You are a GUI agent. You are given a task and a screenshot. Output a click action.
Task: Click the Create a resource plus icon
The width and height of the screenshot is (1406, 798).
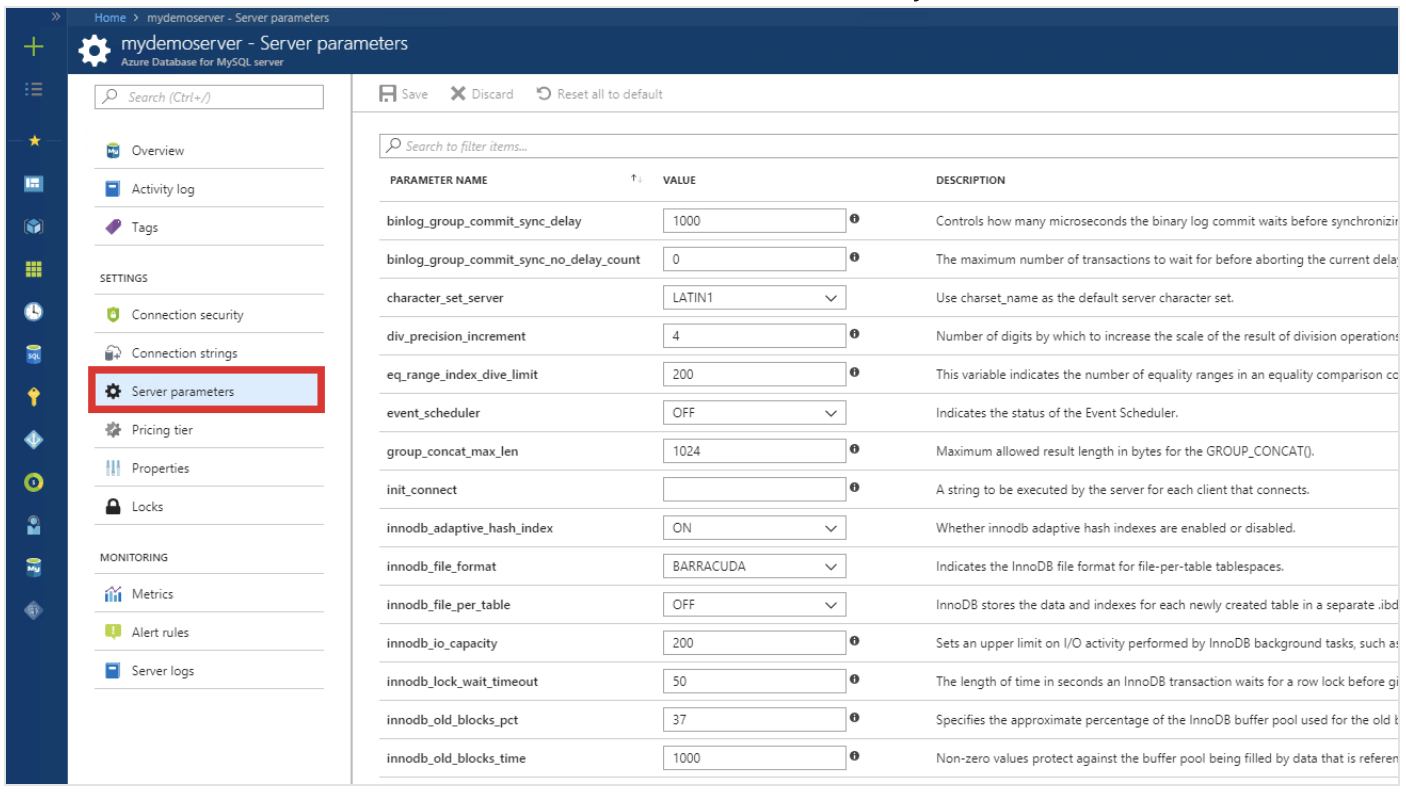pos(33,46)
